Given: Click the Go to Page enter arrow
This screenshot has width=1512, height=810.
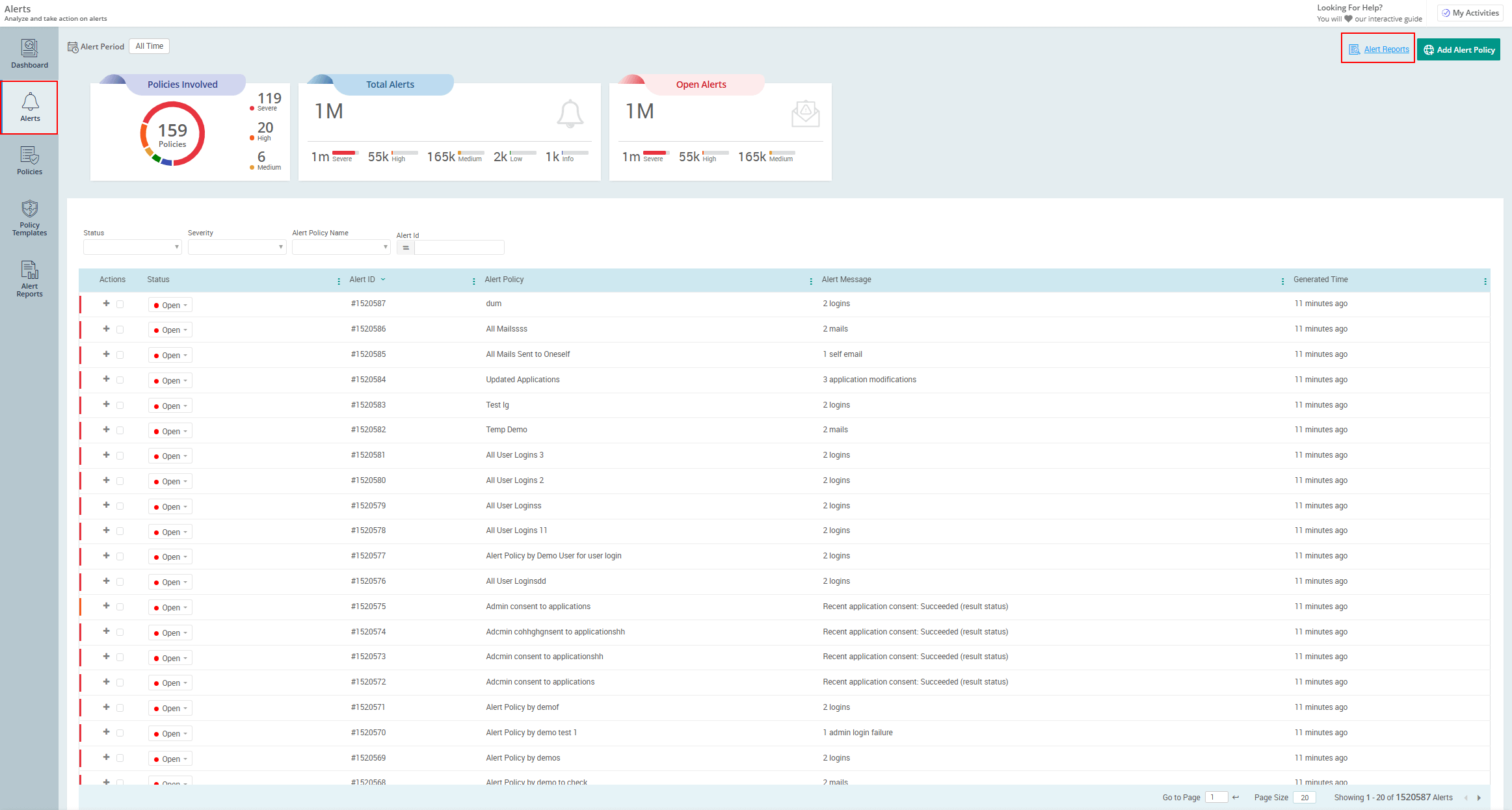Looking at the screenshot, I should tap(1236, 798).
